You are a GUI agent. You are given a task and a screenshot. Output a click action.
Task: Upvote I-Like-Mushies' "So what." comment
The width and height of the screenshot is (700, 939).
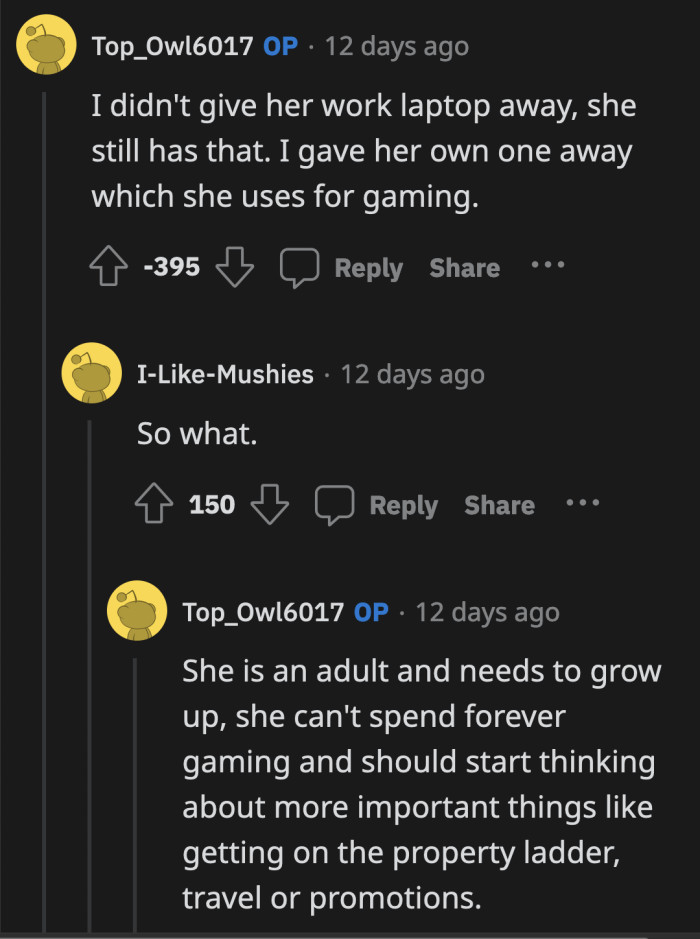click(153, 504)
